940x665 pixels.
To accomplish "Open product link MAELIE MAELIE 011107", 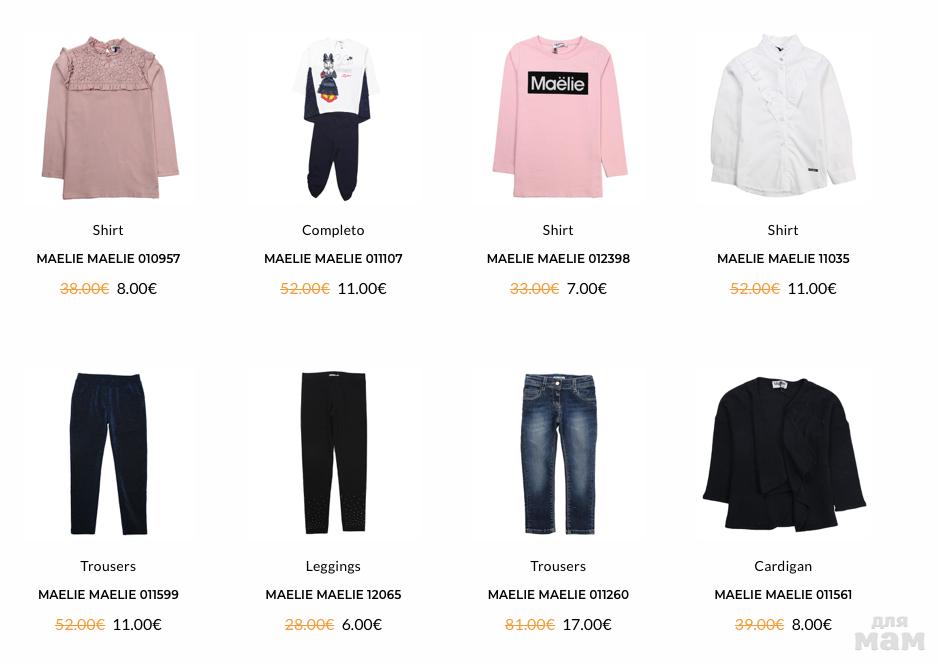I will tap(333, 258).
